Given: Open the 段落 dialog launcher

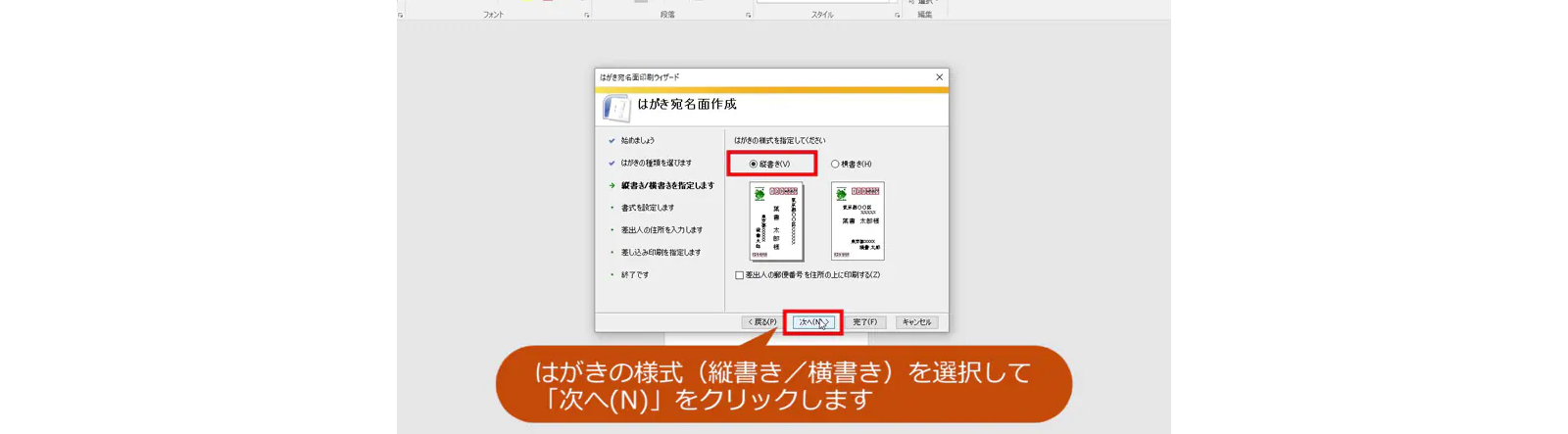Looking at the screenshot, I should click(x=749, y=16).
